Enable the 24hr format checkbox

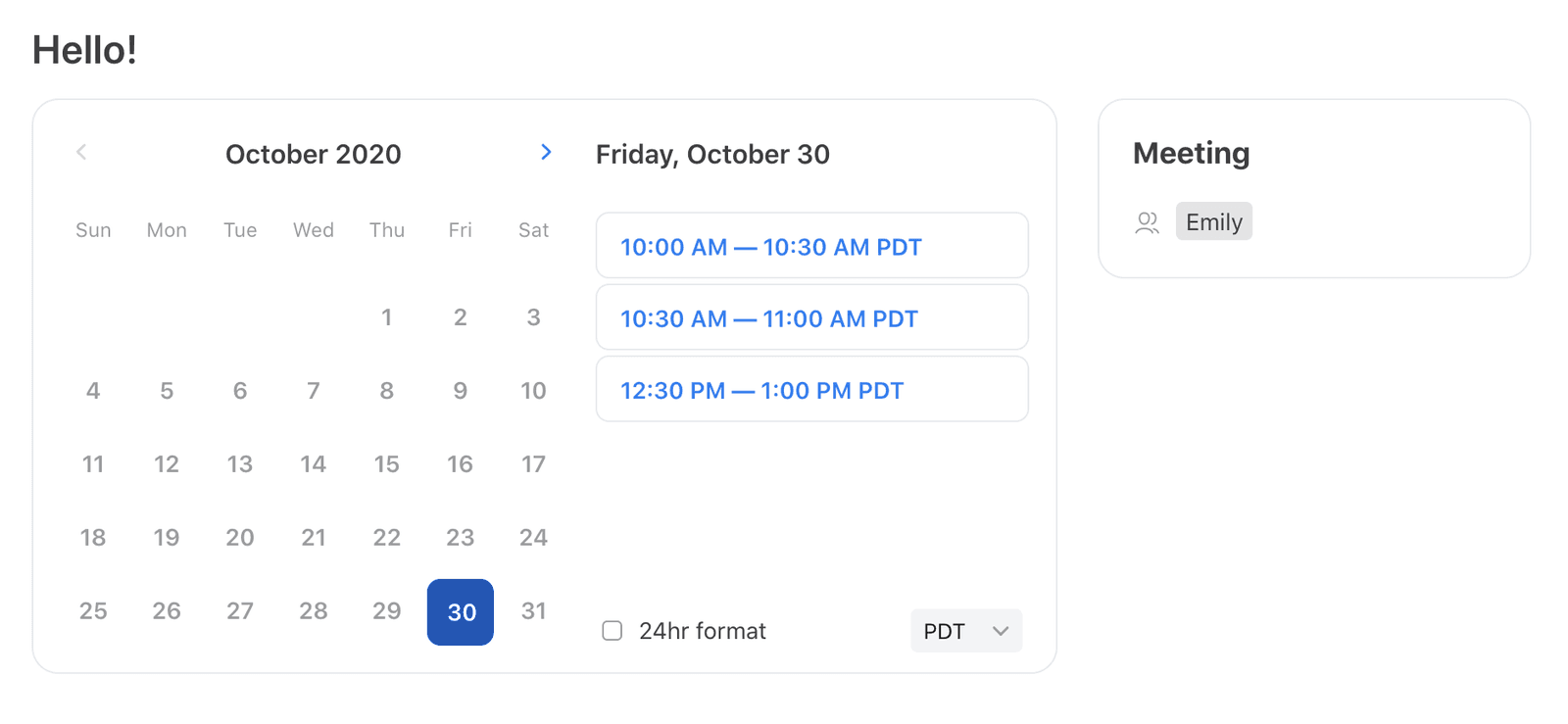[612, 631]
